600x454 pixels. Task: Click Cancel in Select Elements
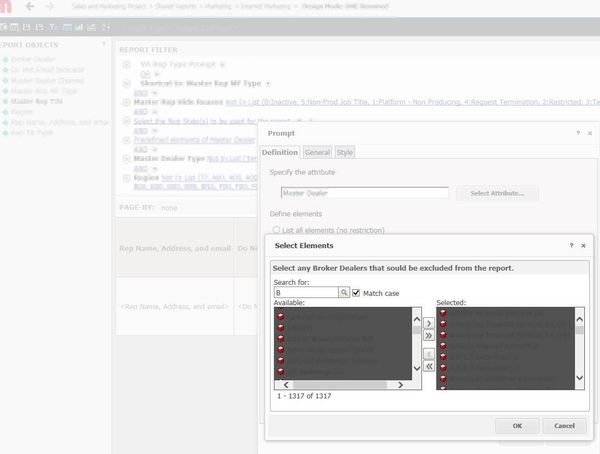pyautogui.click(x=564, y=426)
